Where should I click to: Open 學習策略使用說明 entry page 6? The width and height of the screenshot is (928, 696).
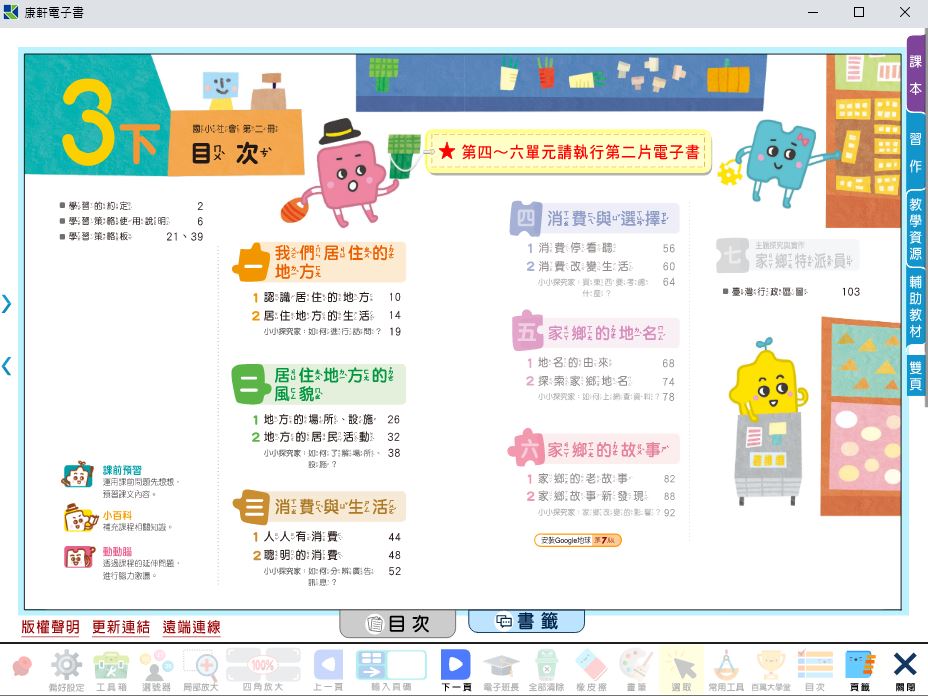pos(131,221)
